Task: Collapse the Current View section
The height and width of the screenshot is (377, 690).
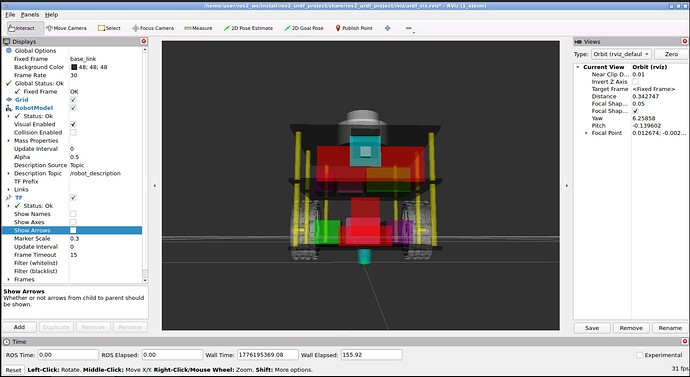Action: tap(578, 67)
